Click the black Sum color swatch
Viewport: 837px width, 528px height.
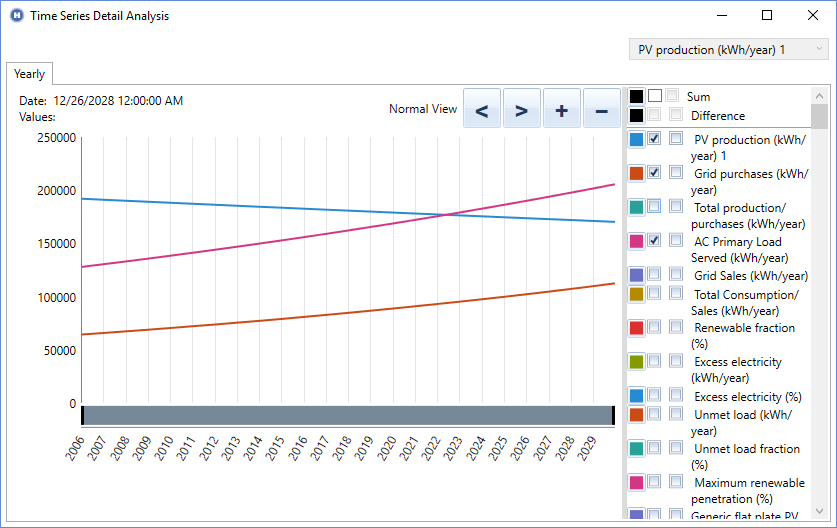pos(636,96)
